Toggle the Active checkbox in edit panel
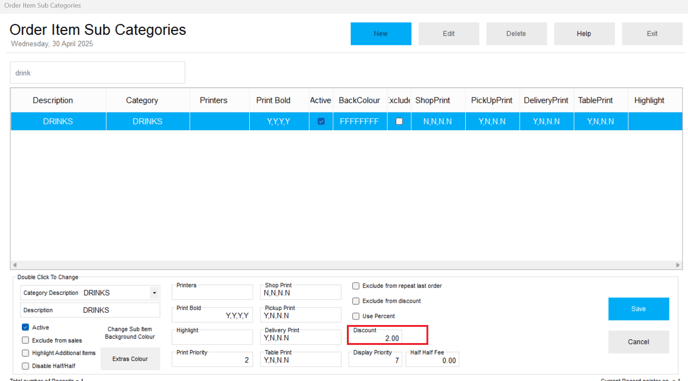The height and width of the screenshot is (381, 688). (25, 327)
